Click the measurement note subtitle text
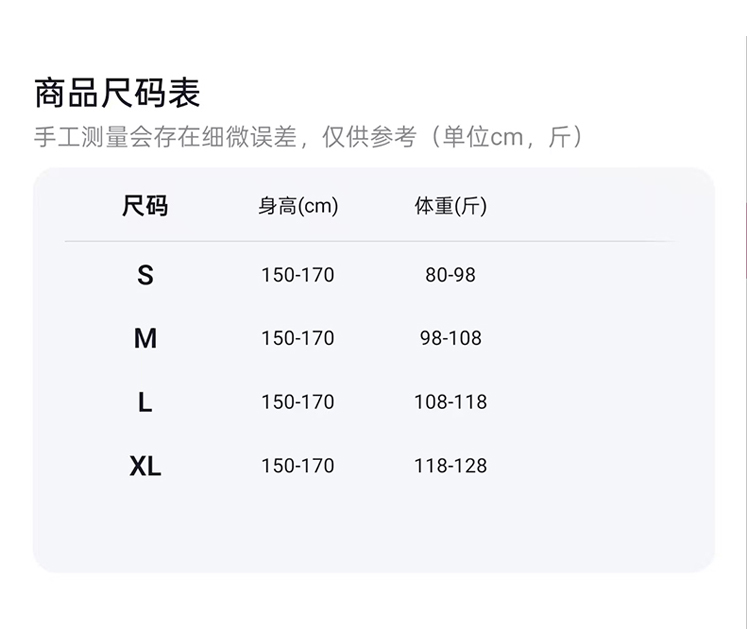The height and width of the screenshot is (629, 750). tap(309, 137)
